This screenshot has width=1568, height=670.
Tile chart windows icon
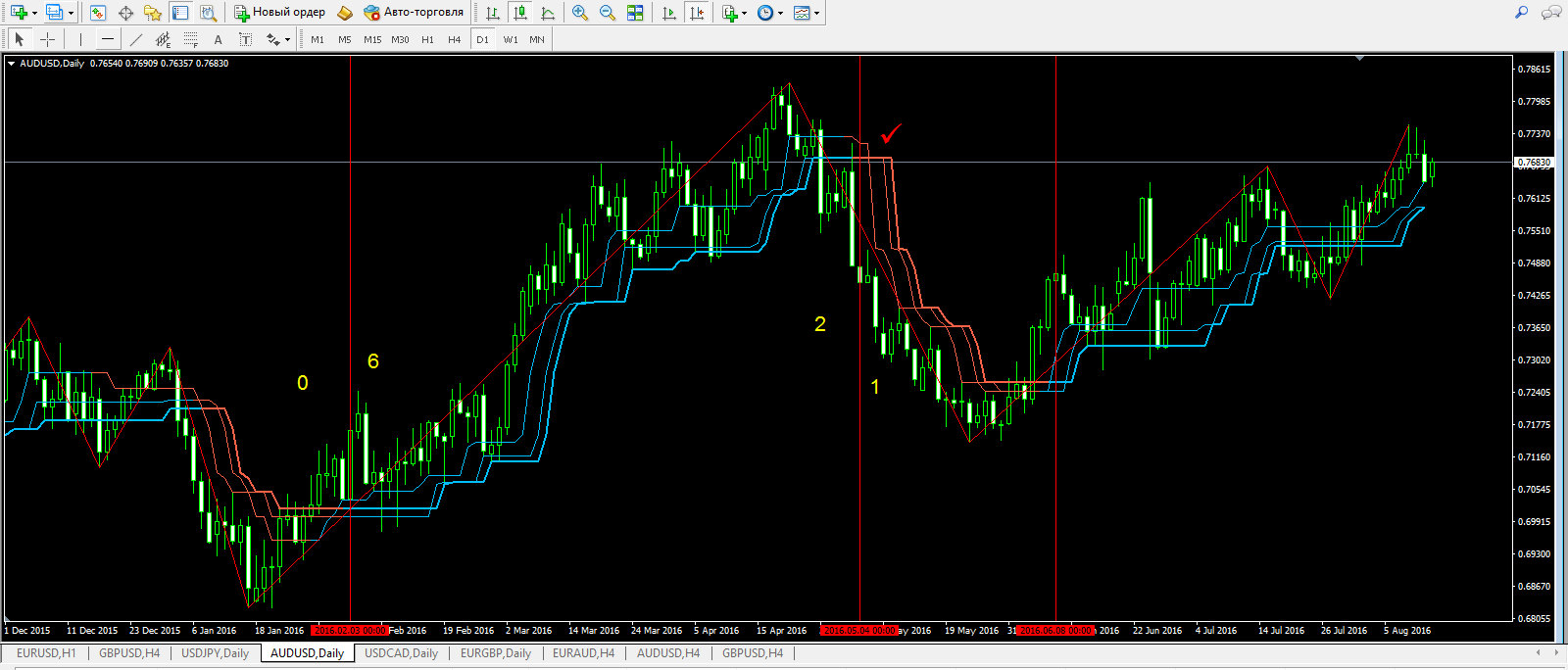tap(635, 13)
